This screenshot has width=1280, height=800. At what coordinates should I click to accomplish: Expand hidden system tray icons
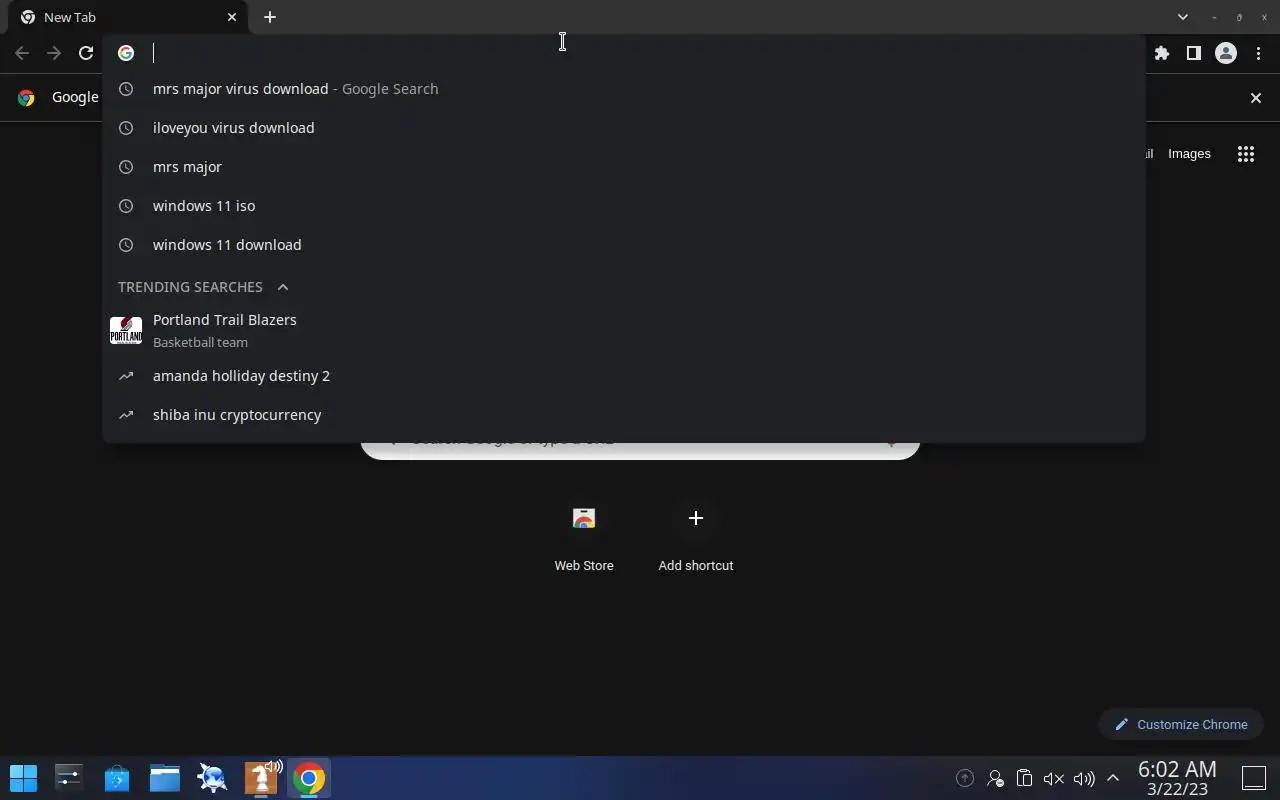[x=1112, y=778]
